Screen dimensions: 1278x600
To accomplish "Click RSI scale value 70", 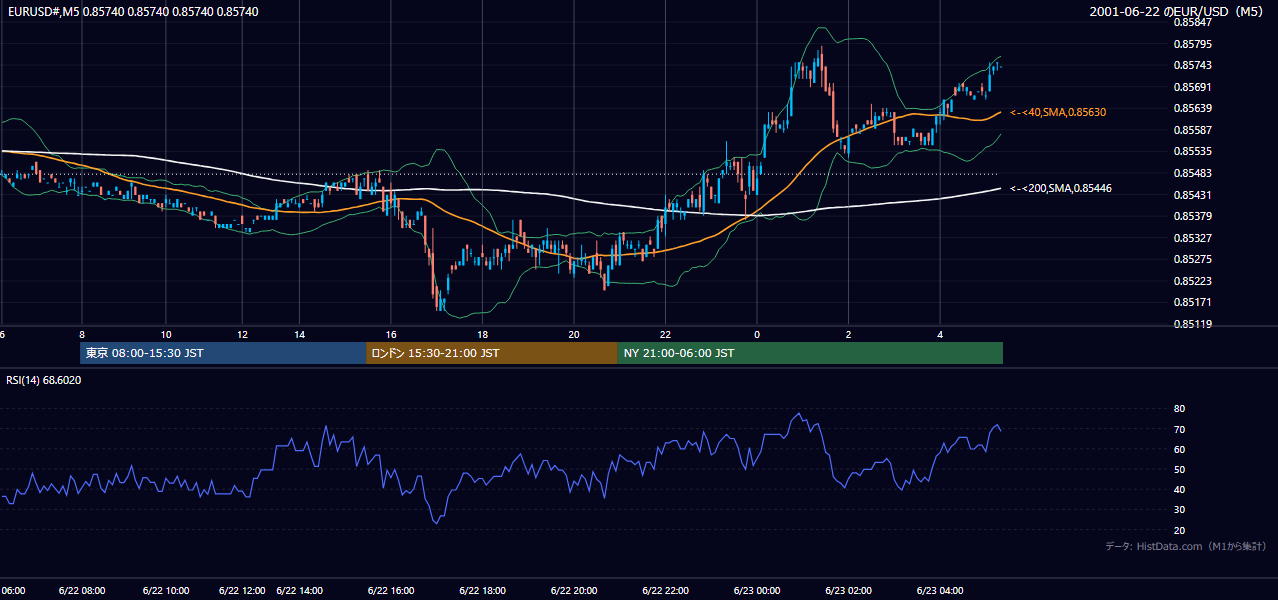I will click(1179, 429).
